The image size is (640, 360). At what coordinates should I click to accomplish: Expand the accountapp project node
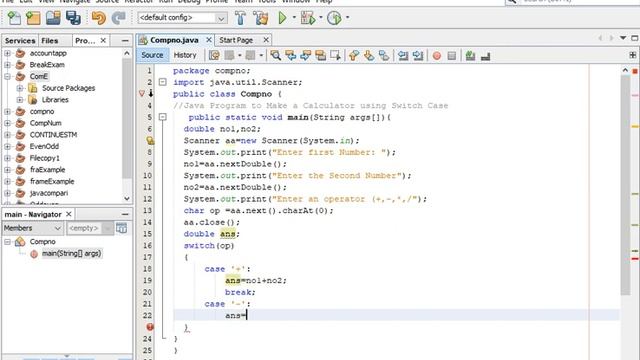[7, 53]
